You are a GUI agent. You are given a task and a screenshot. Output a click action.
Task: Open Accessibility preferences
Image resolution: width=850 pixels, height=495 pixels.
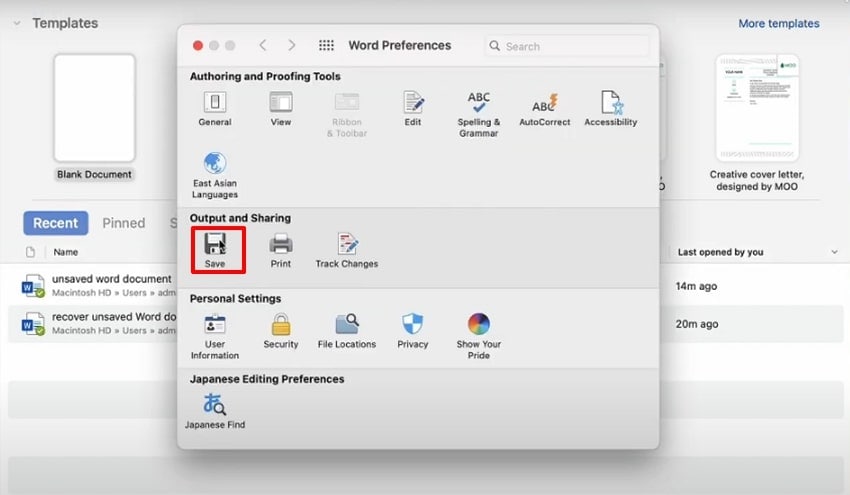610,109
